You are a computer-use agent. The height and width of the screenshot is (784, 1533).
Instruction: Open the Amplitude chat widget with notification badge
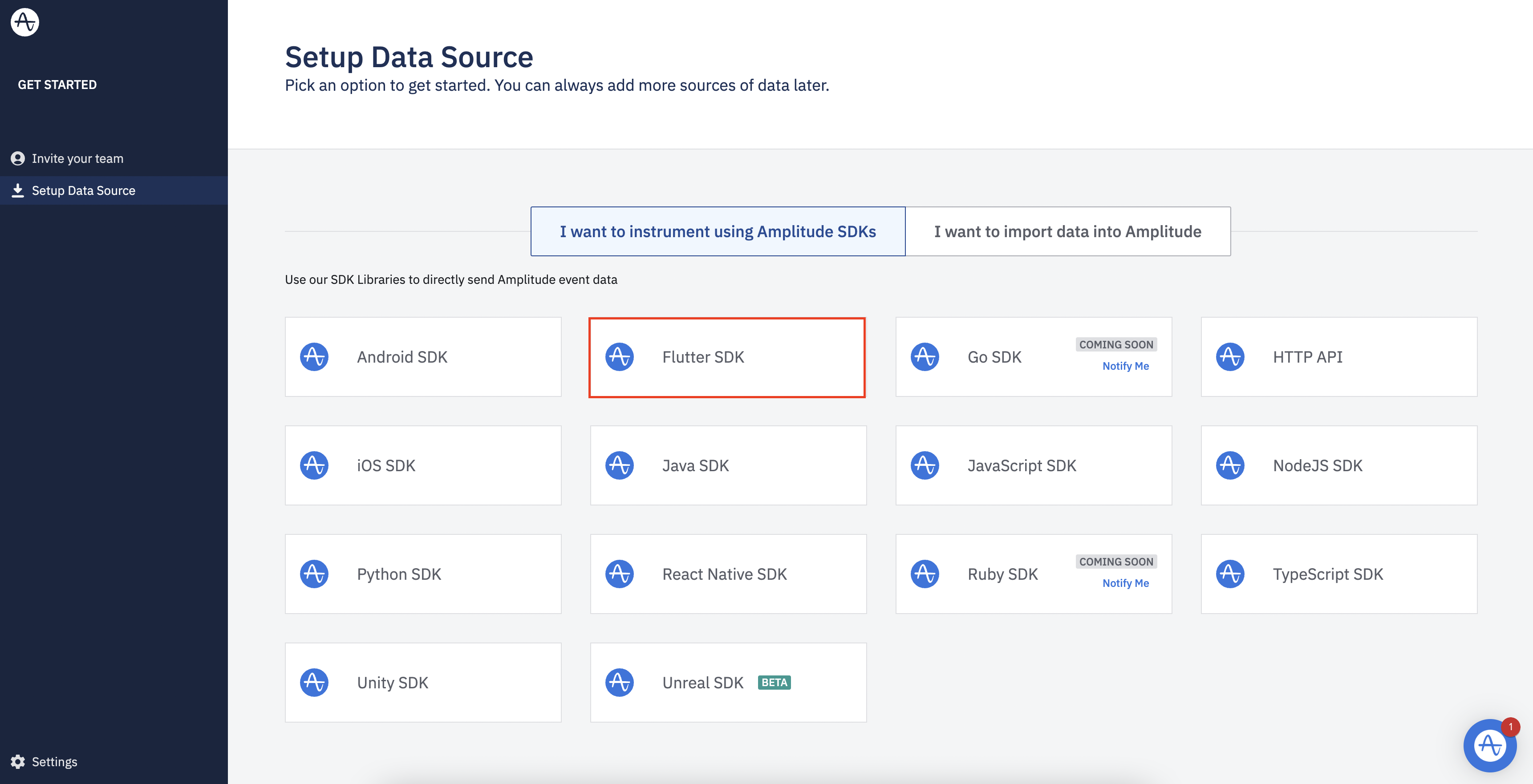coord(1489,745)
